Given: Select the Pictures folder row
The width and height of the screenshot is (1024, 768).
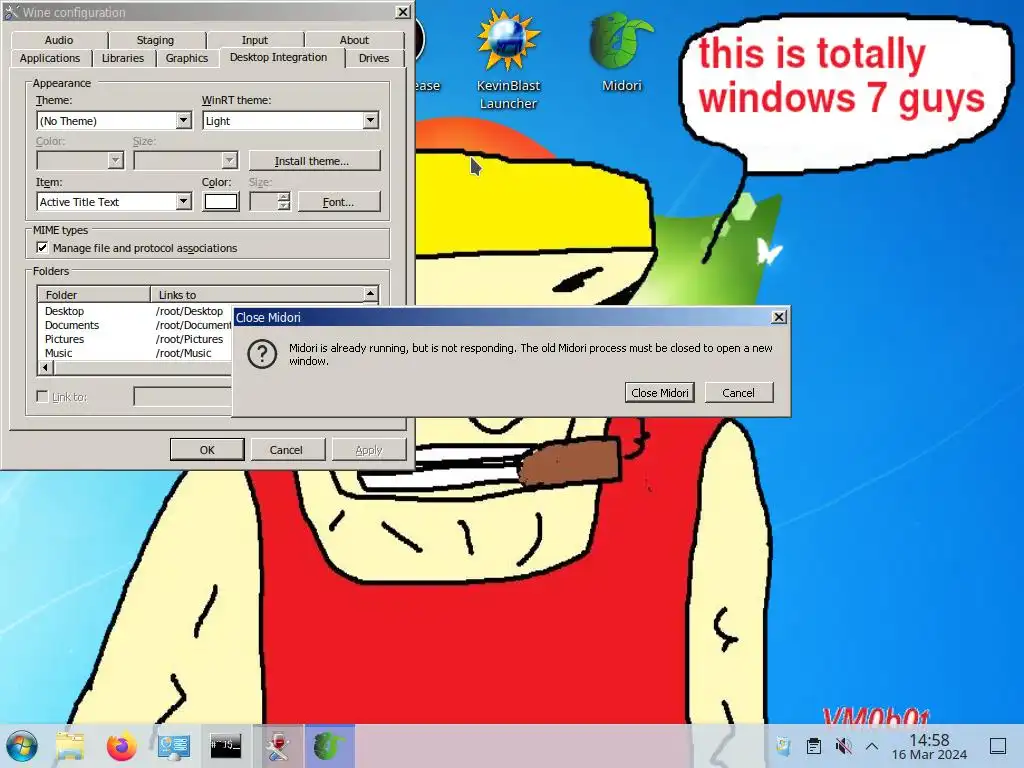Looking at the screenshot, I should pyautogui.click(x=135, y=339).
